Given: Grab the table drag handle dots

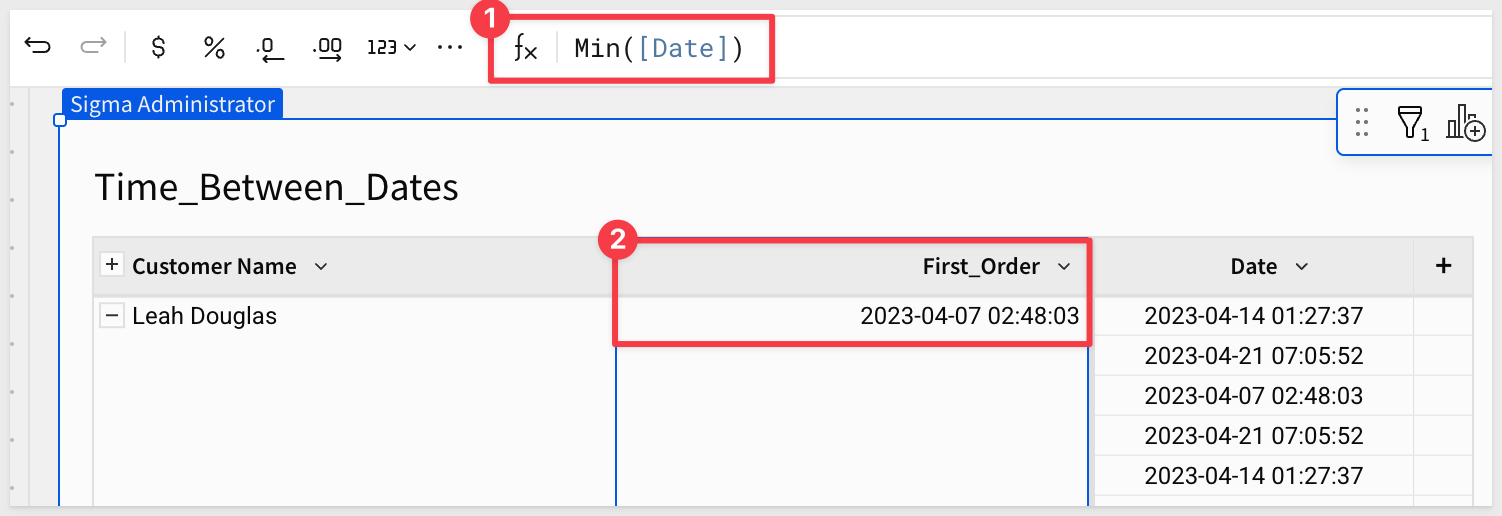Looking at the screenshot, I should point(1361,122).
